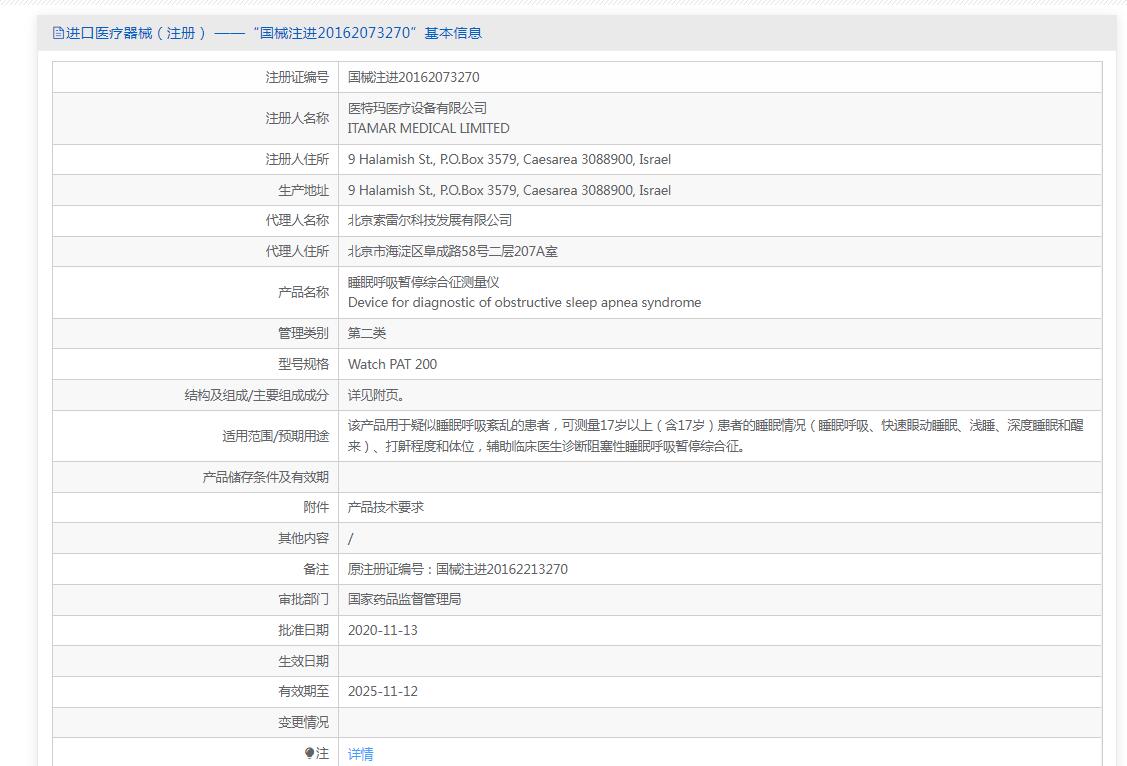Click the 备注 label
Image resolution: width=1127 pixels, height=766 pixels.
pos(316,569)
